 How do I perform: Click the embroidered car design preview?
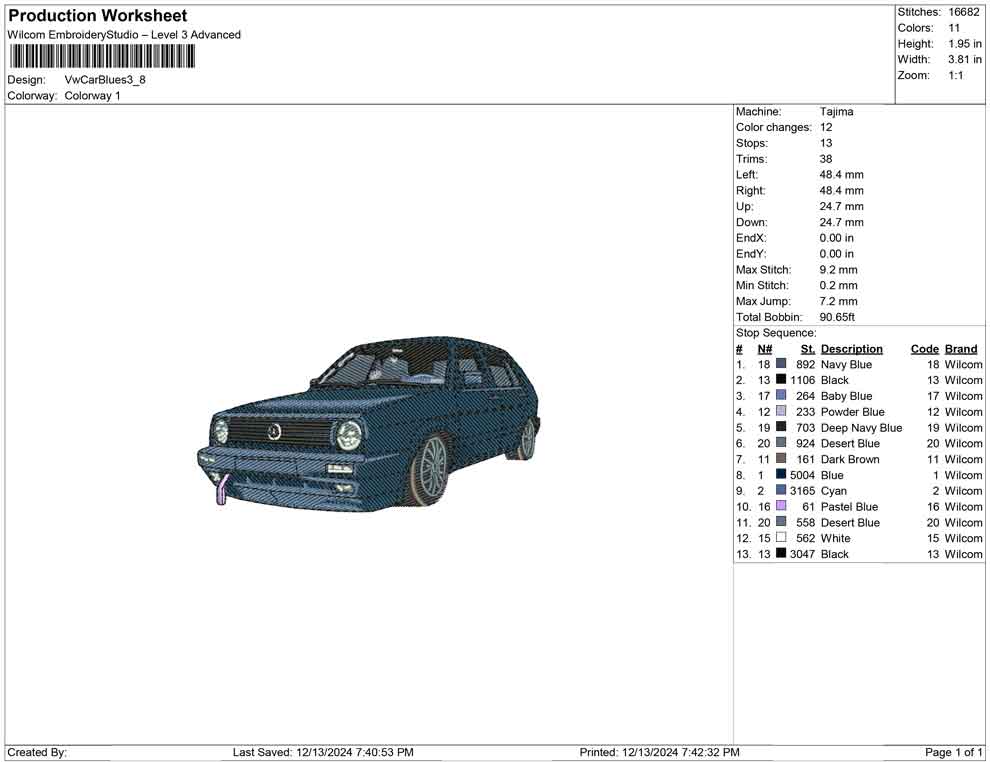coord(370,422)
